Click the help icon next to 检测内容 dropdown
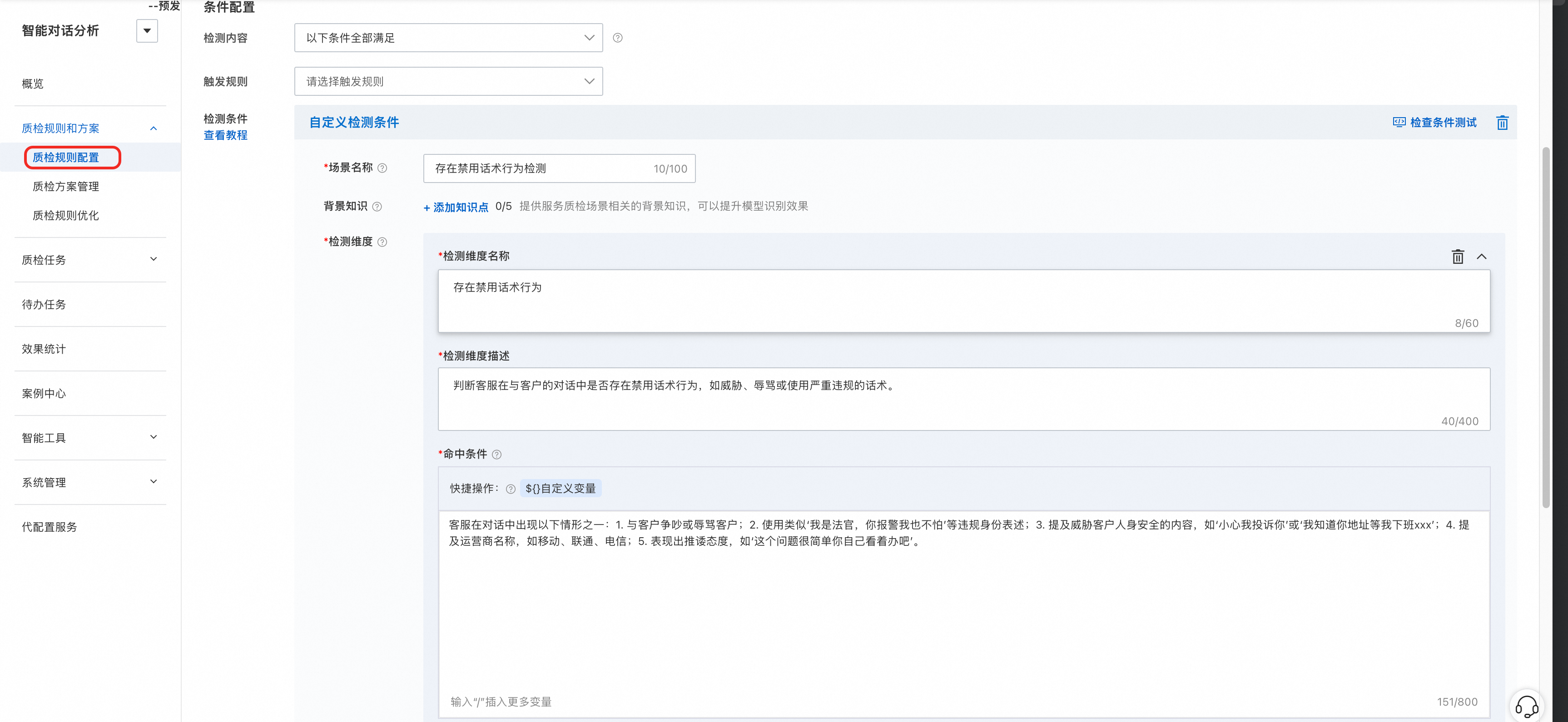Viewport: 1568px width, 722px height. (617, 38)
